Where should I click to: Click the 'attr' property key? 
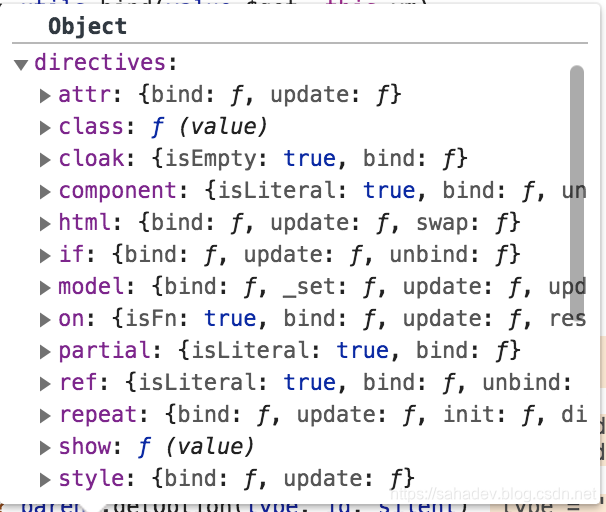click(85, 95)
